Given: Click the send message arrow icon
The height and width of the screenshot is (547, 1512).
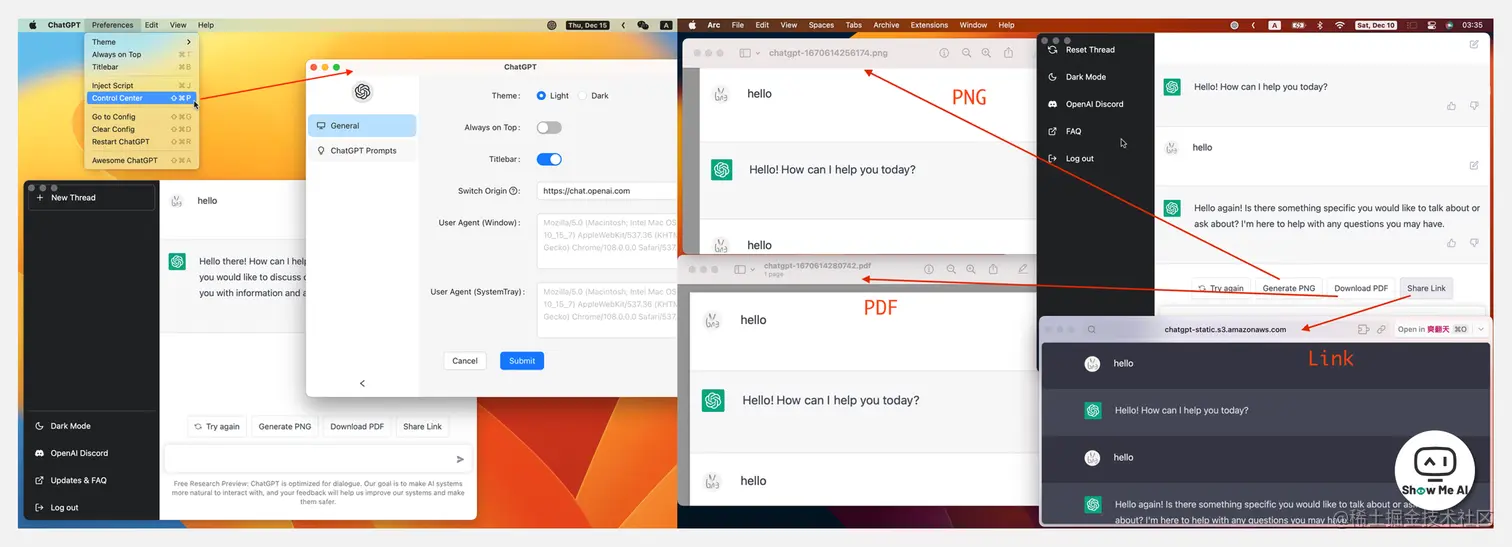Looking at the screenshot, I should [x=460, y=460].
